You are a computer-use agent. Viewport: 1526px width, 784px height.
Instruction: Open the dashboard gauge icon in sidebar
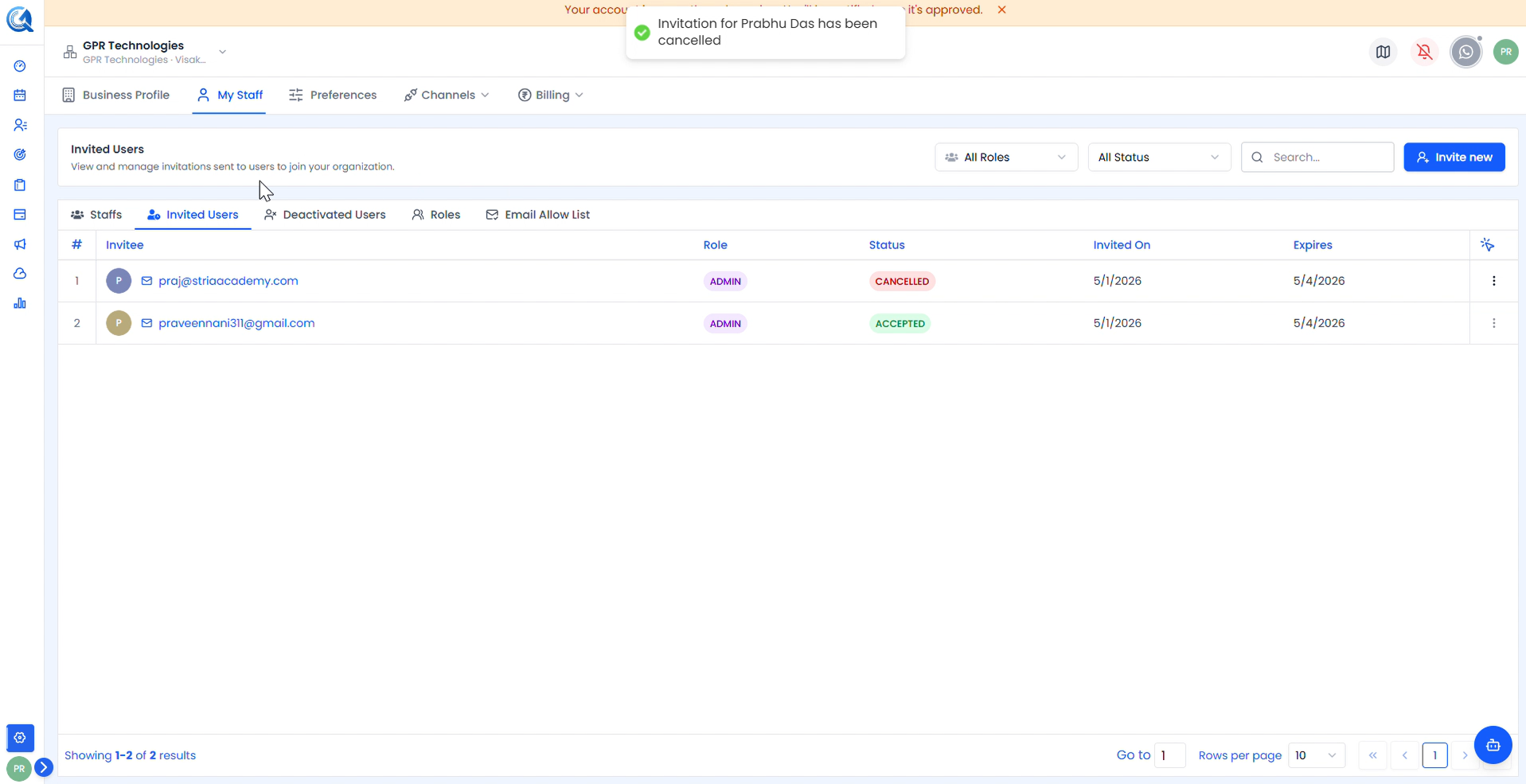pos(20,66)
